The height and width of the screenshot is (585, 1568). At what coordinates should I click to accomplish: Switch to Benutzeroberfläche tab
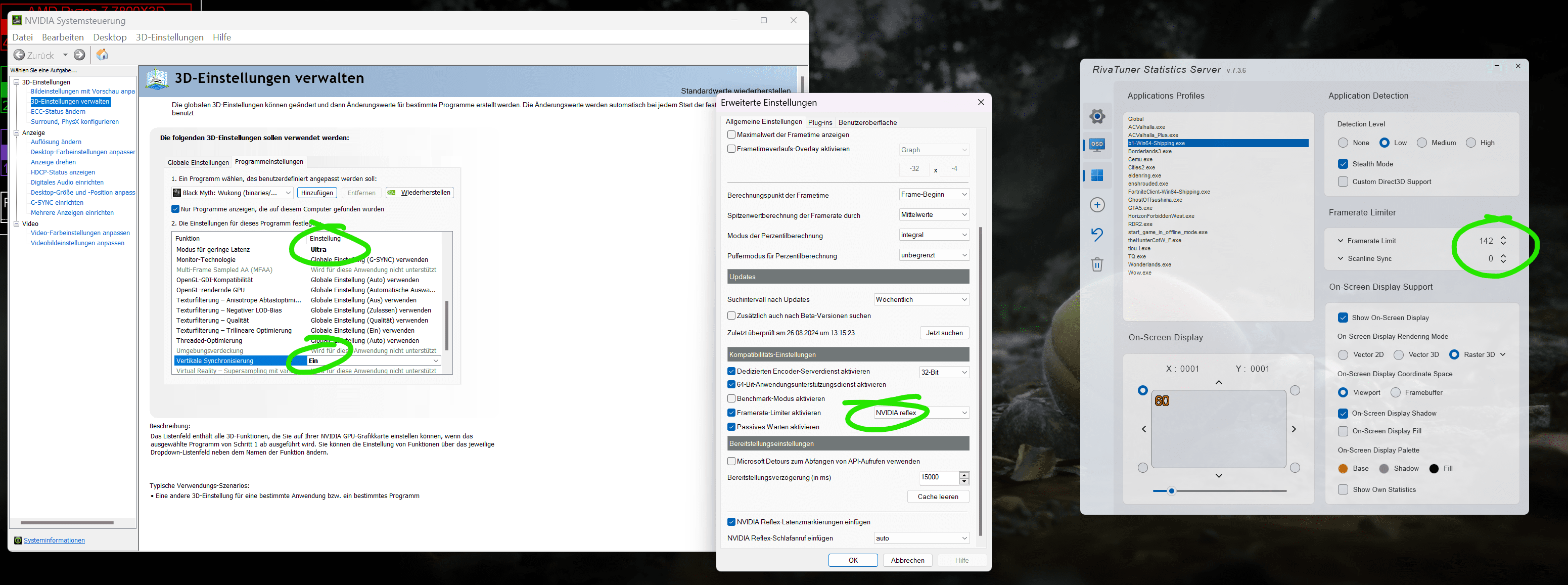click(867, 122)
